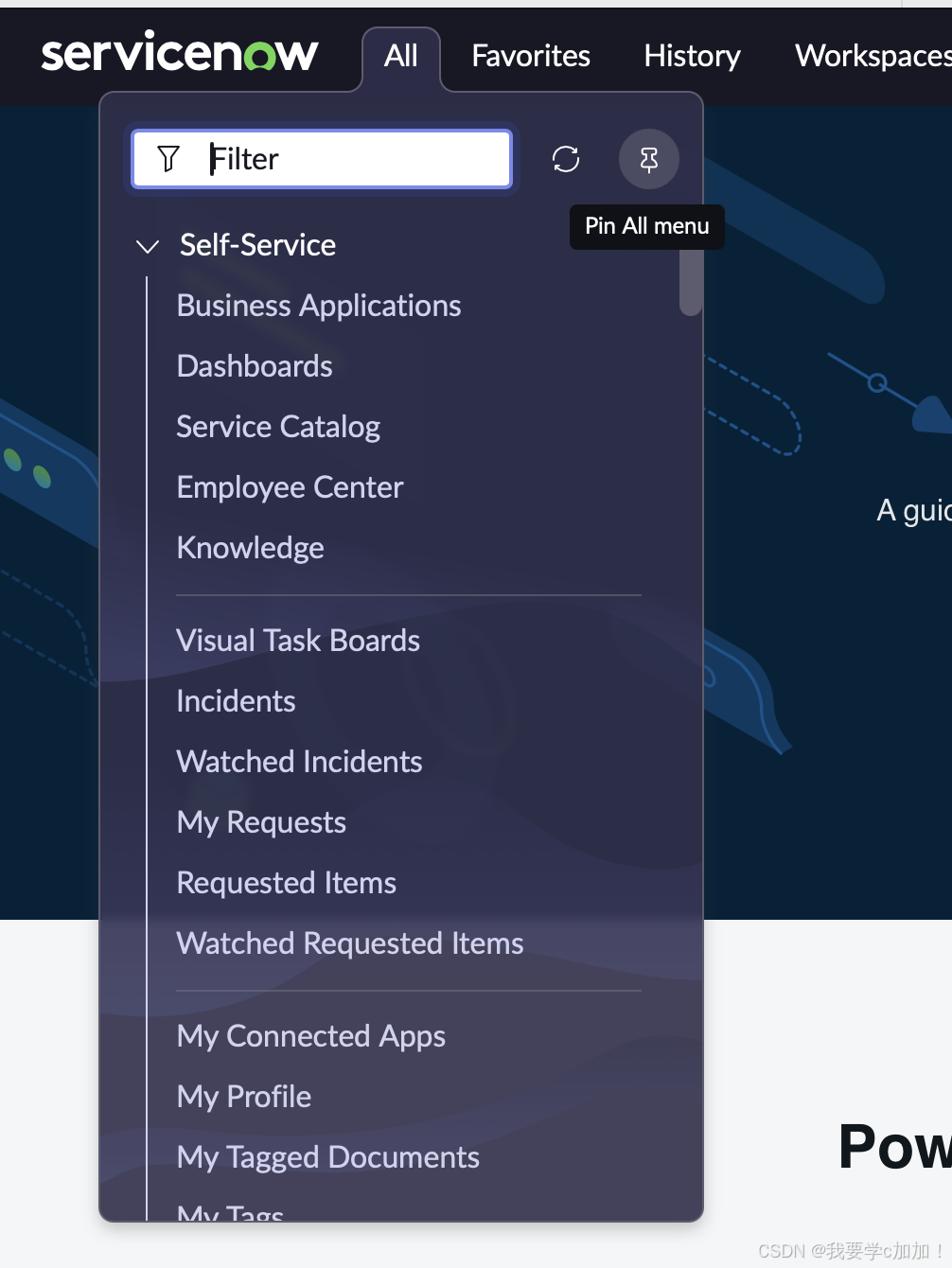Click the filter funnel icon
Screen dimensions: 952x1268
point(168,159)
